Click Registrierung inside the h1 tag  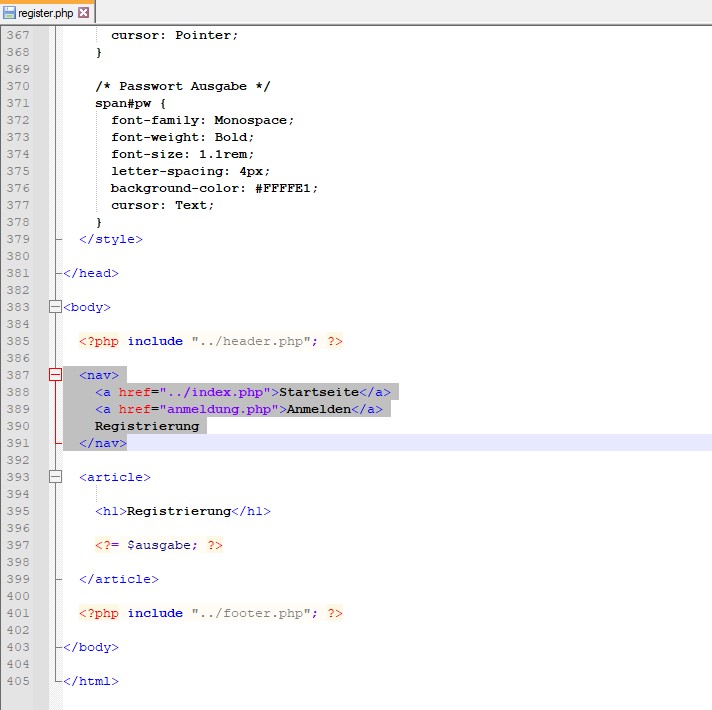179,511
